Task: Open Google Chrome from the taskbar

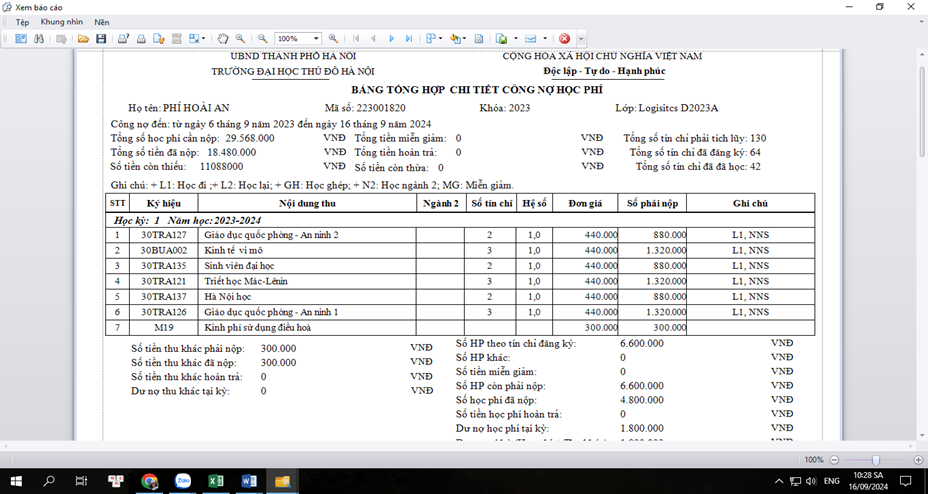Action: (149, 482)
